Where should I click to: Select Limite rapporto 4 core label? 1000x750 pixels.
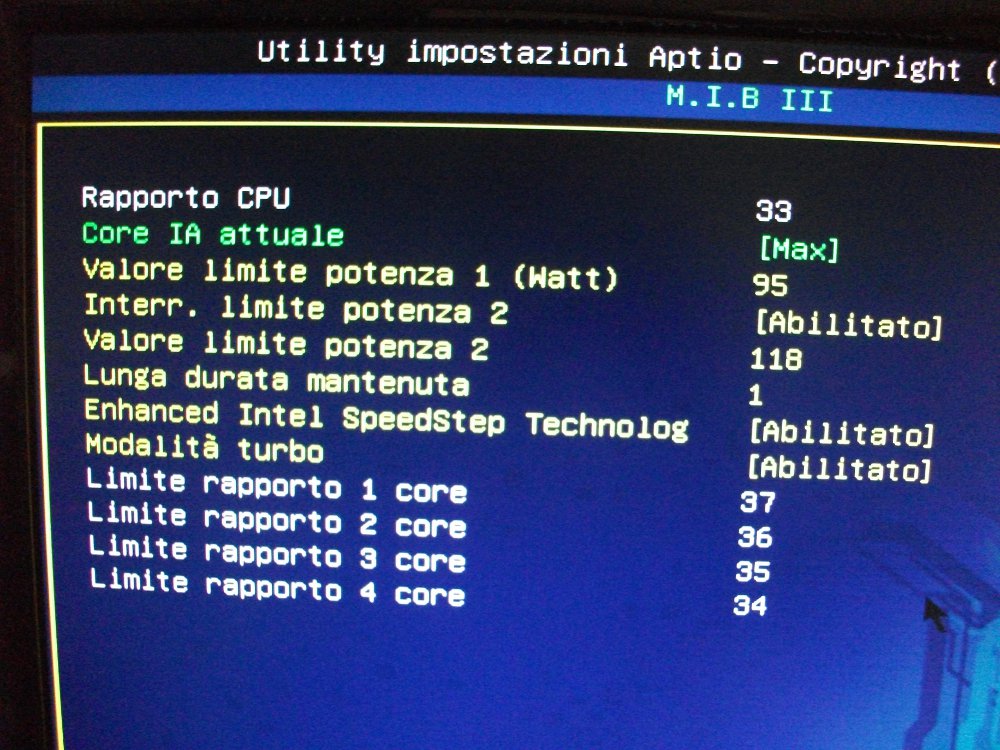coord(277,587)
